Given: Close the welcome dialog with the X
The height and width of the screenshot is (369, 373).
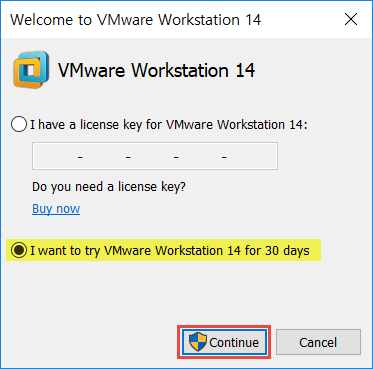Looking at the screenshot, I should tap(351, 20).
